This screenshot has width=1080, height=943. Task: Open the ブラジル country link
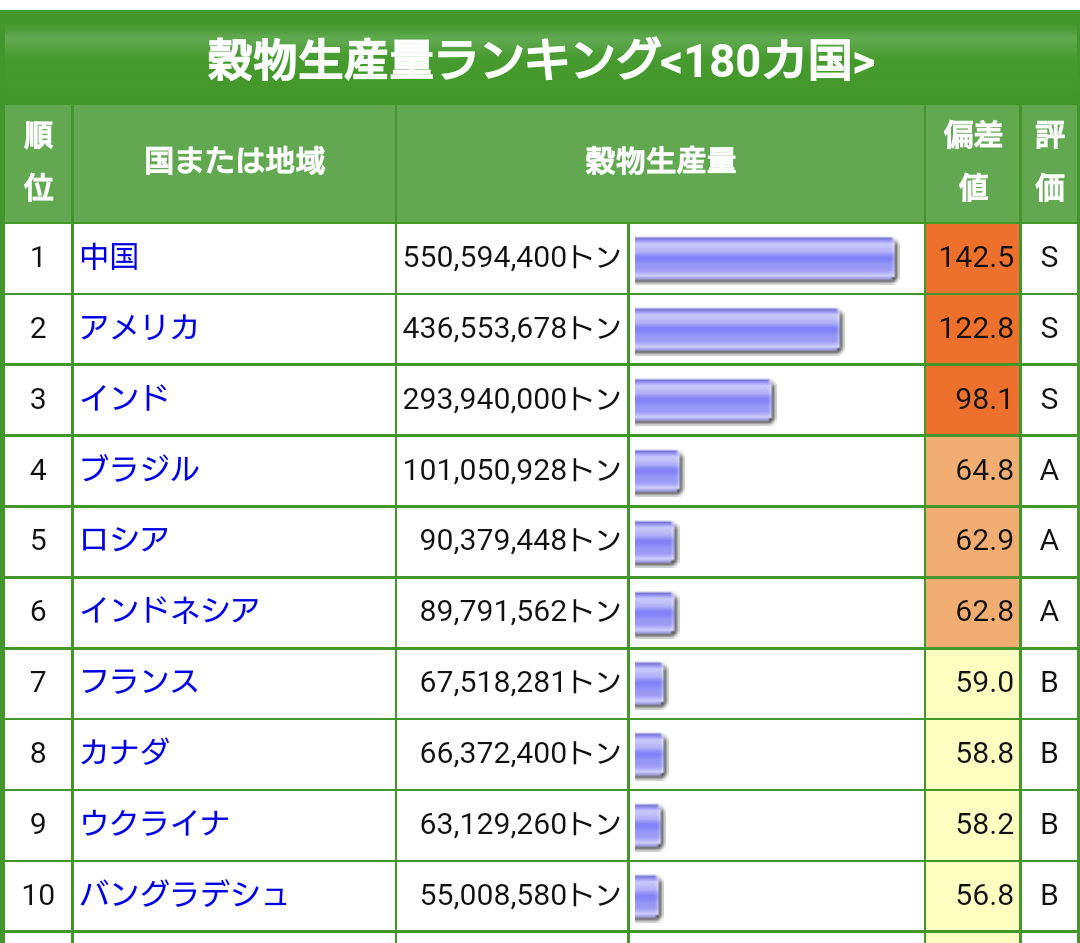tap(140, 470)
